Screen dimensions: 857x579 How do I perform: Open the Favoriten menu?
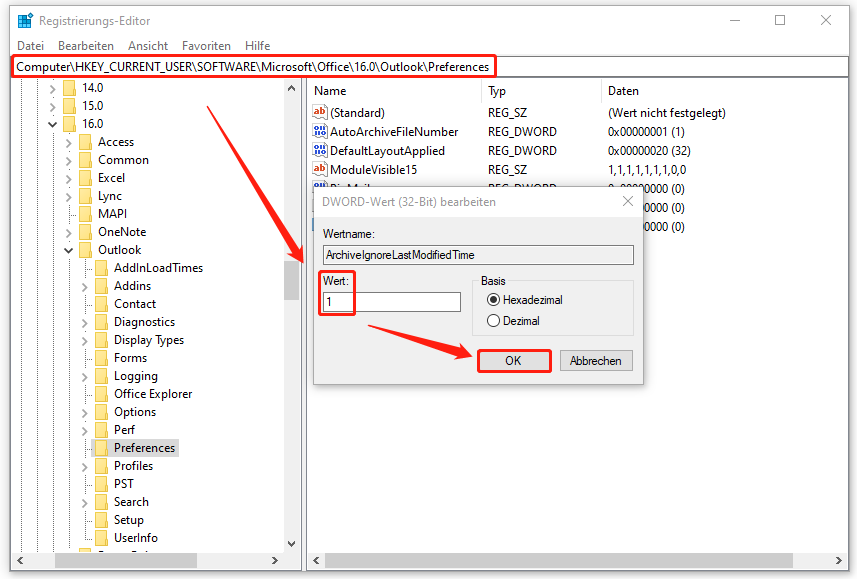tap(206, 46)
